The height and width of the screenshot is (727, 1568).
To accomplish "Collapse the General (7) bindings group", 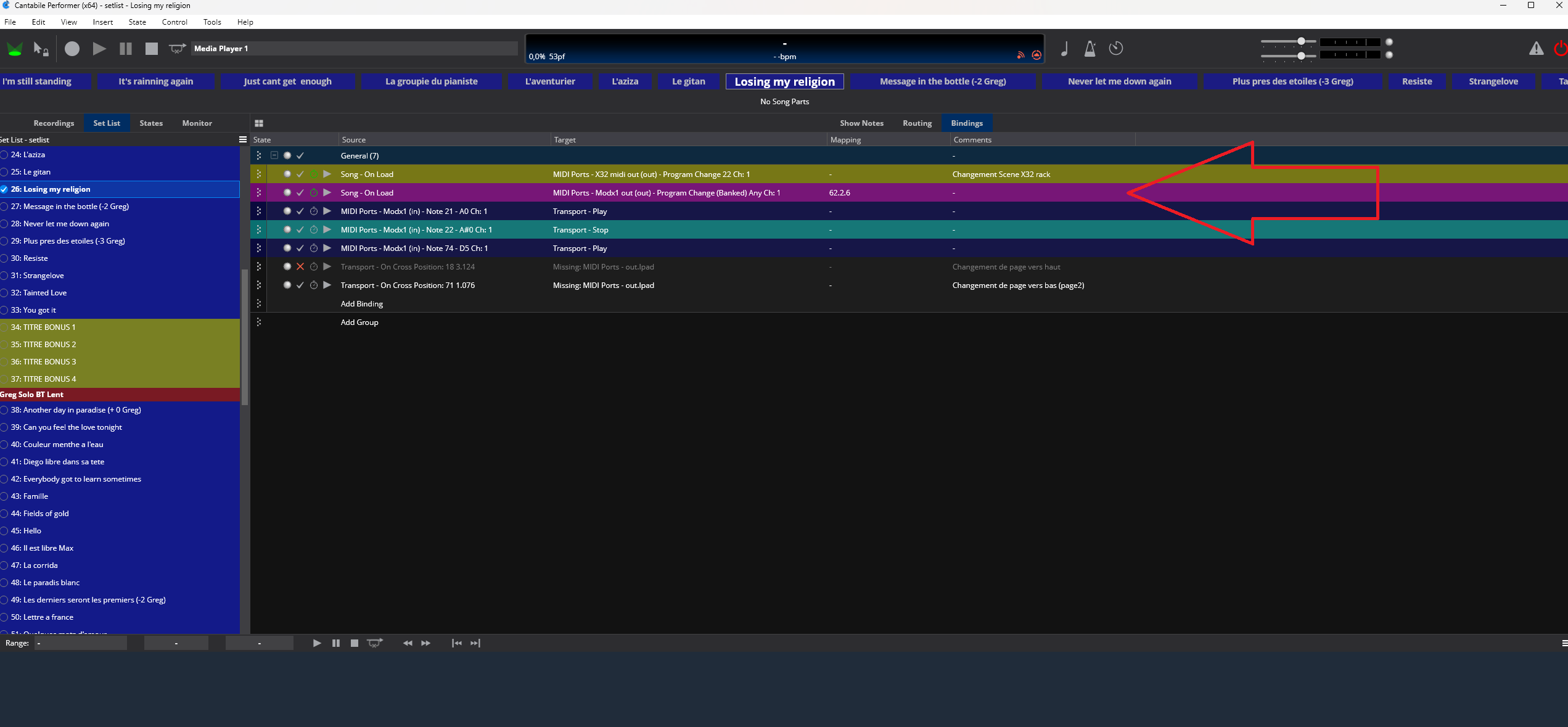I will pyautogui.click(x=274, y=155).
